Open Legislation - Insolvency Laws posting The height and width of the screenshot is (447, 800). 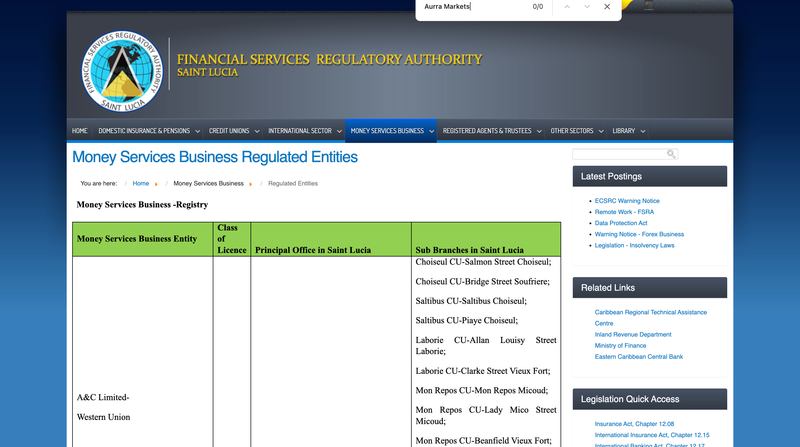point(634,246)
